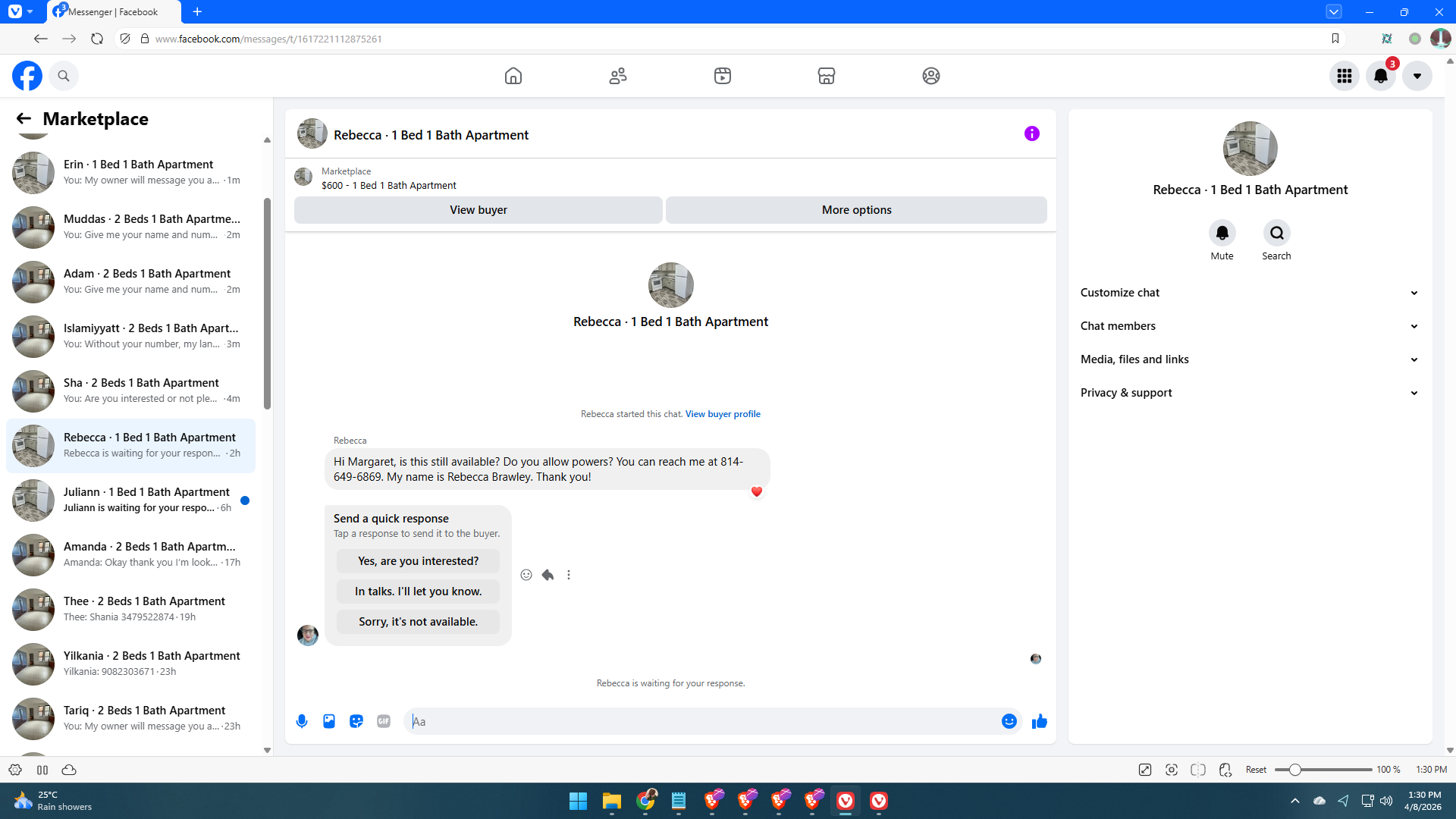The width and height of the screenshot is (1456, 819).
Task: Expand Media, files and links section
Action: (x=1249, y=359)
